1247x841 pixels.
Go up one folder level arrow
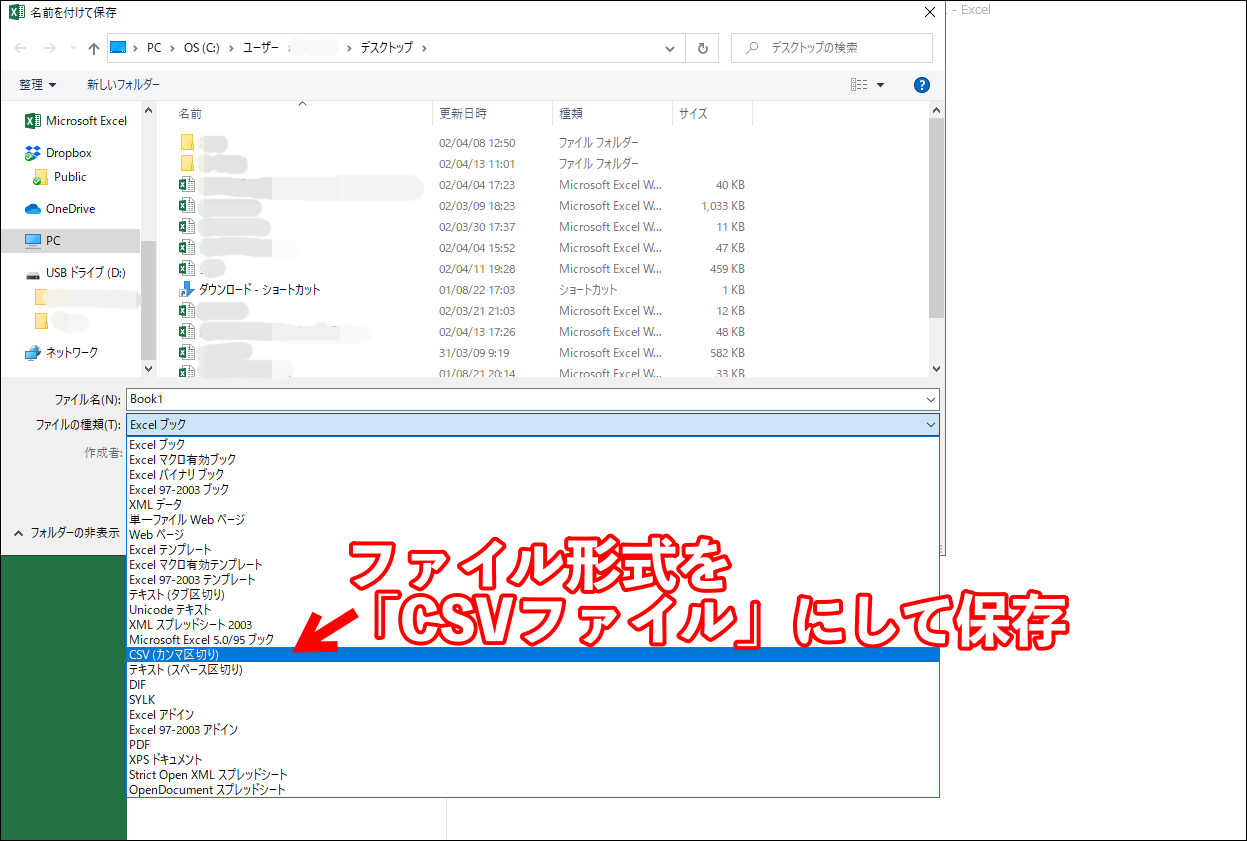93,48
